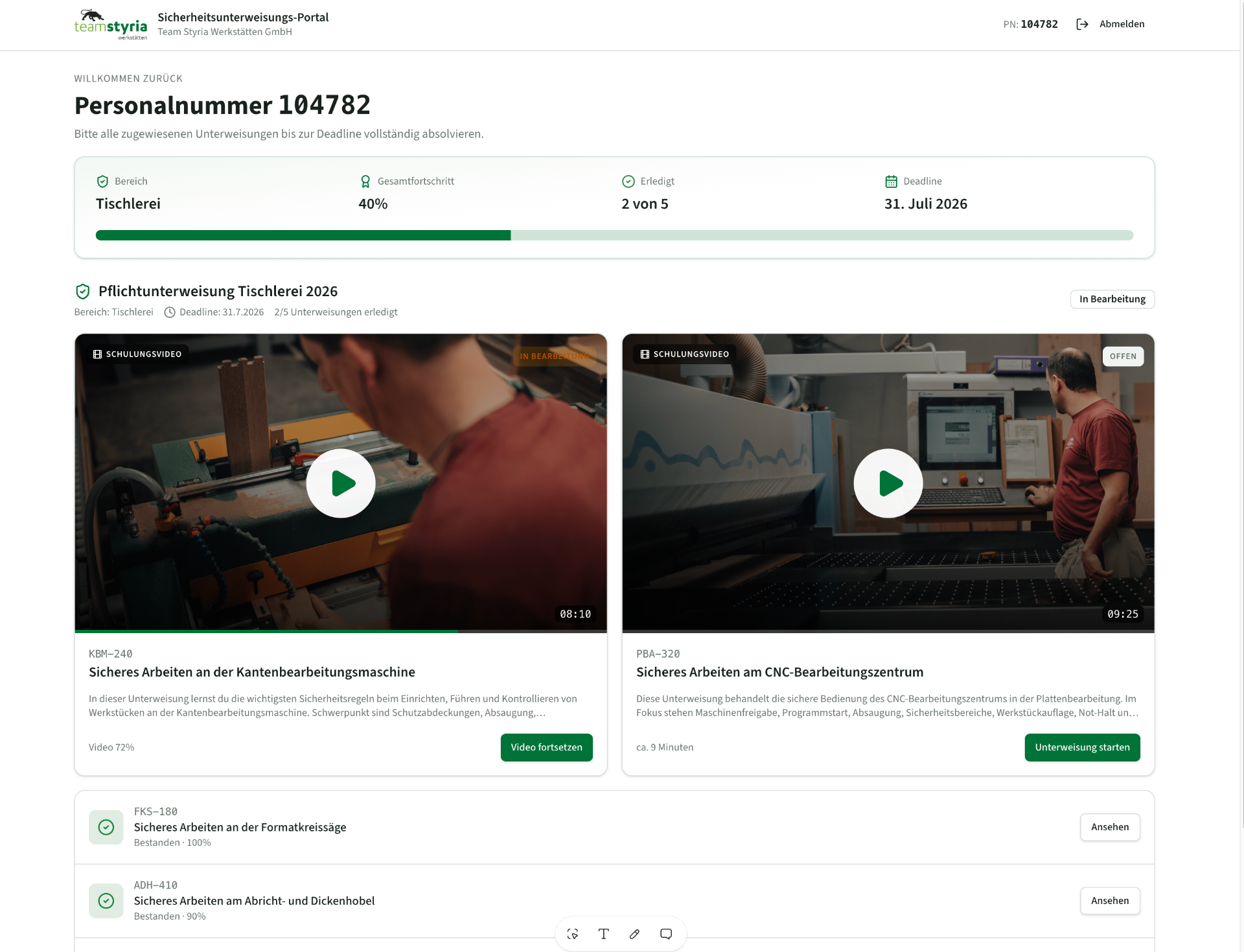This screenshot has height=952, width=1244.
Task: Click the KBM-240 video progress bar
Action: pyautogui.click(x=341, y=631)
